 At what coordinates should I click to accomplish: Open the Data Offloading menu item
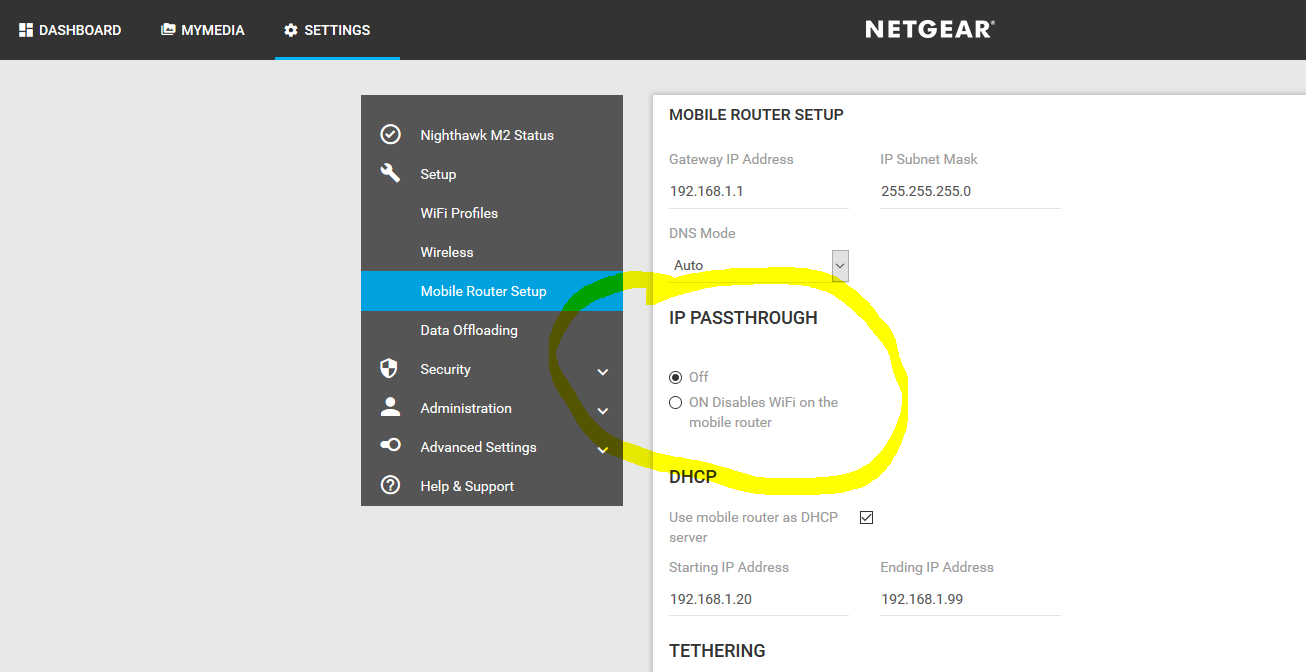pyautogui.click(x=469, y=330)
